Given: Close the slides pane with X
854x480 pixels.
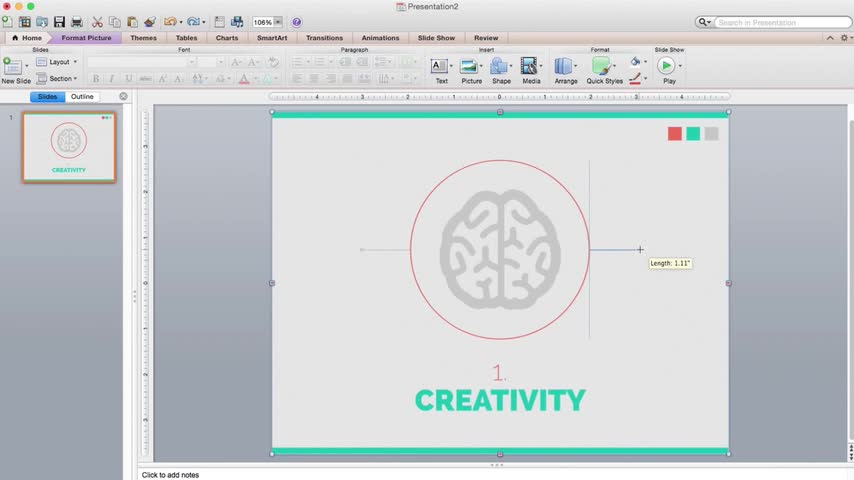Looking at the screenshot, I should click(124, 96).
